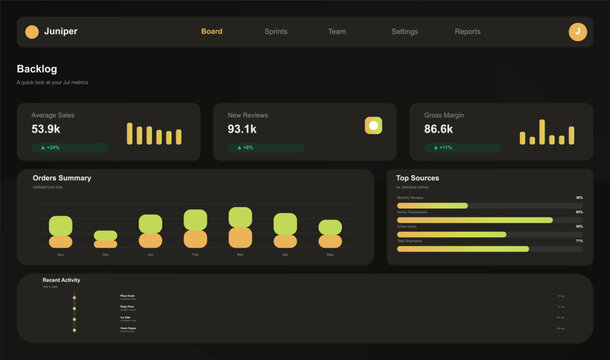Open the Owen Reyes activity entry

coord(128,330)
